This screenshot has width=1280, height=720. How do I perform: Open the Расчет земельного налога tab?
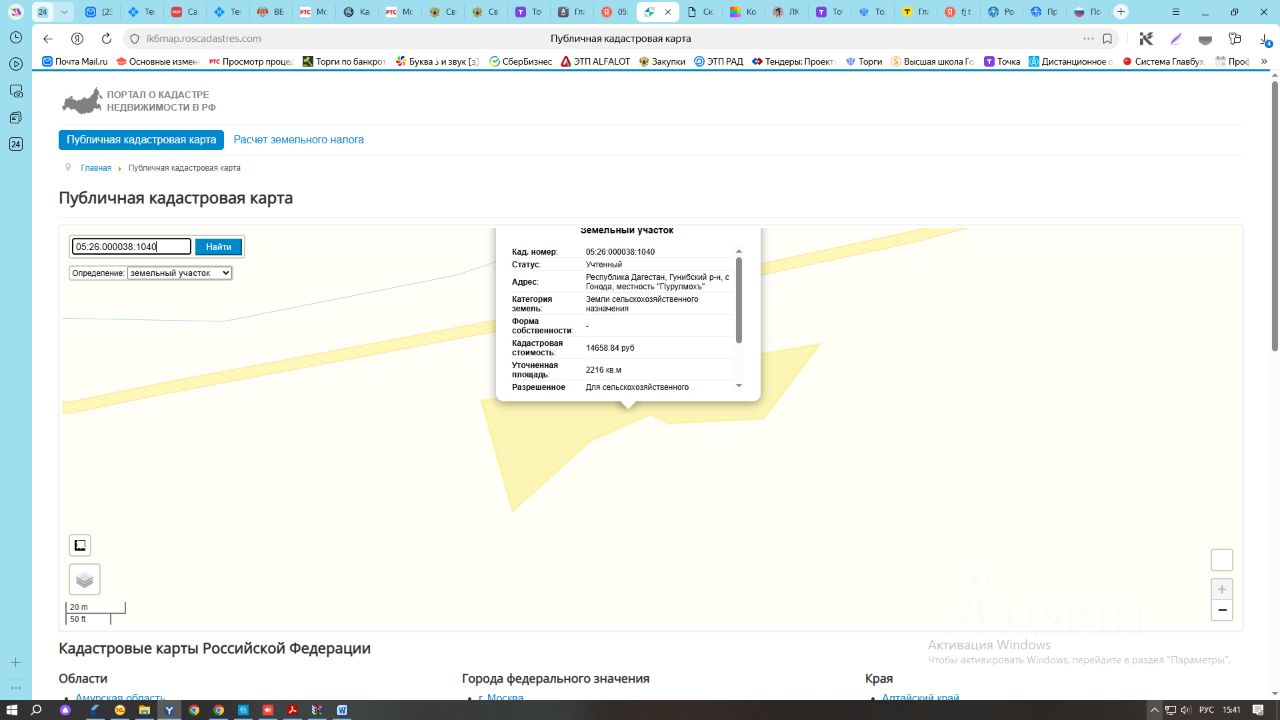click(x=299, y=140)
